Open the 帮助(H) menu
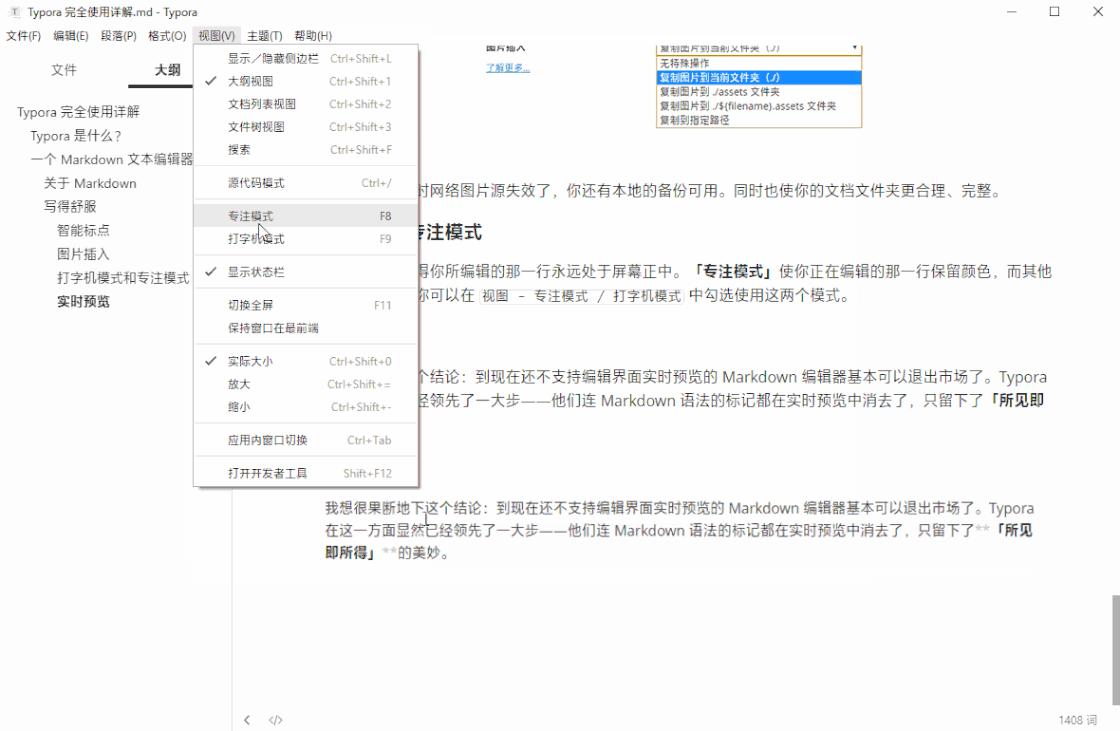The height and width of the screenshot is (731, 1120). pyautogui.click(x=313, y=36)
